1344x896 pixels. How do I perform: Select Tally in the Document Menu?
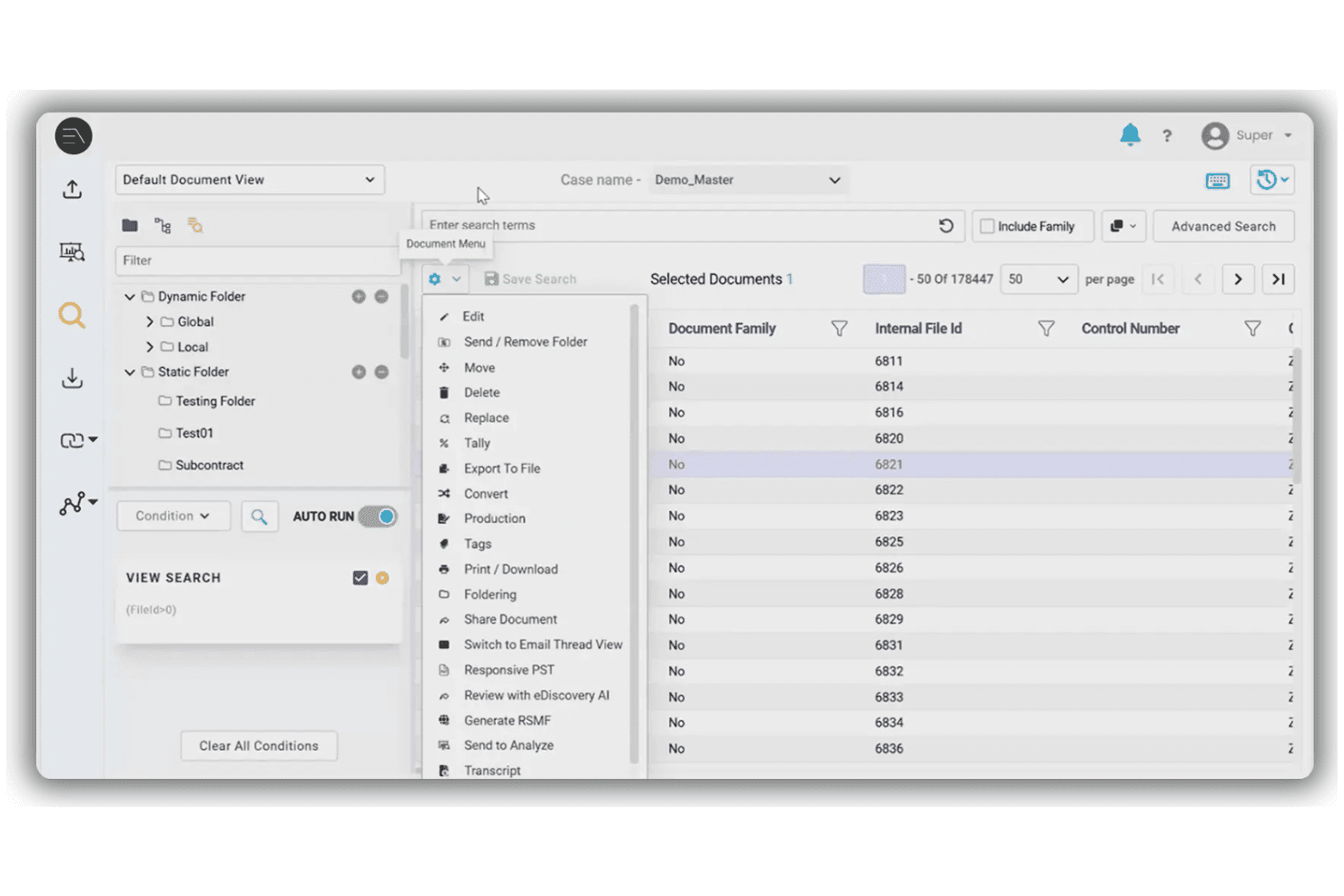(x=477, y=443)
